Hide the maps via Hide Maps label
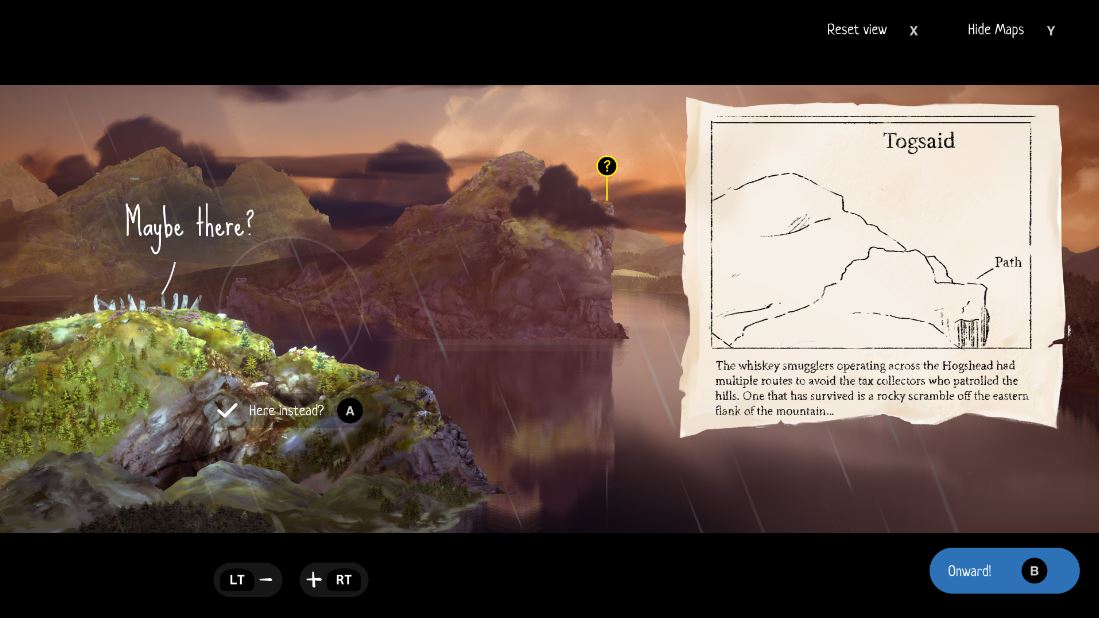 (x=995, y=29)
